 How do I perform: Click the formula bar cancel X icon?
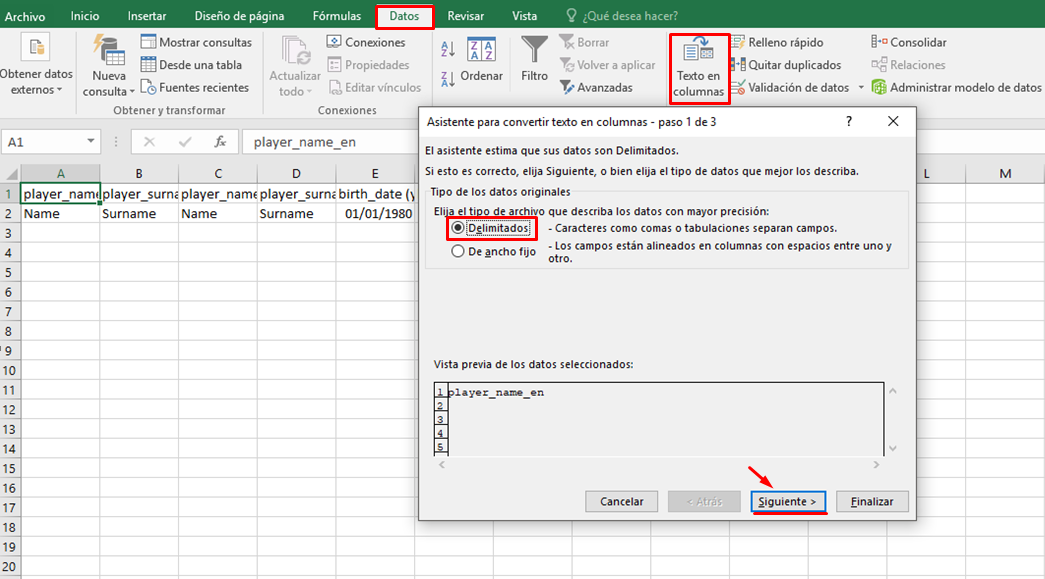pyautogui.click(x=149, y=142)
